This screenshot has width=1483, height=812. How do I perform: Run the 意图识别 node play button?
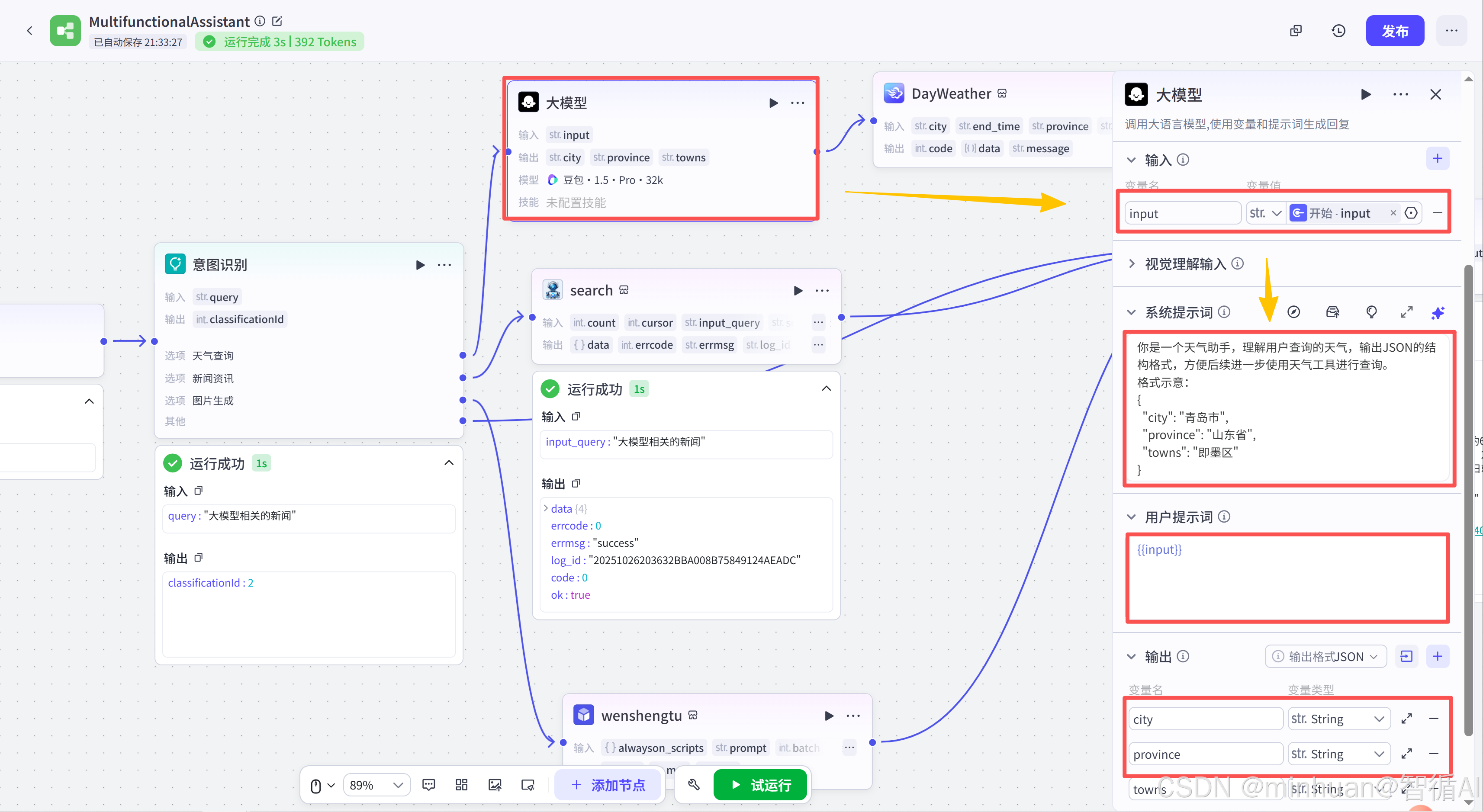coord(420,265)
